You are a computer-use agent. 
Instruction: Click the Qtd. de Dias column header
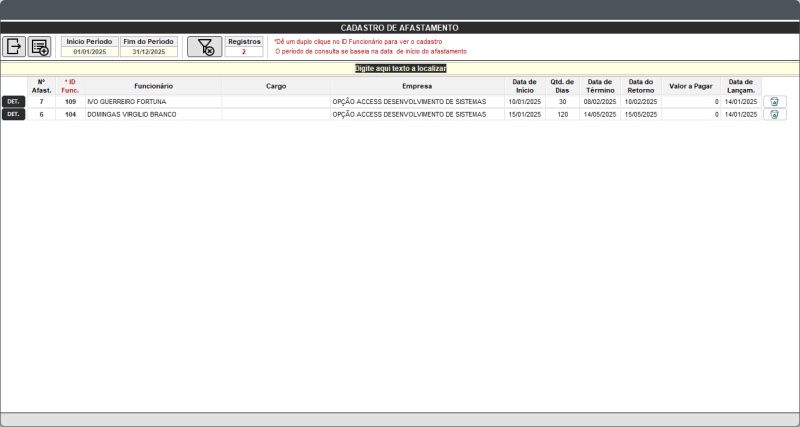[562, 86]
